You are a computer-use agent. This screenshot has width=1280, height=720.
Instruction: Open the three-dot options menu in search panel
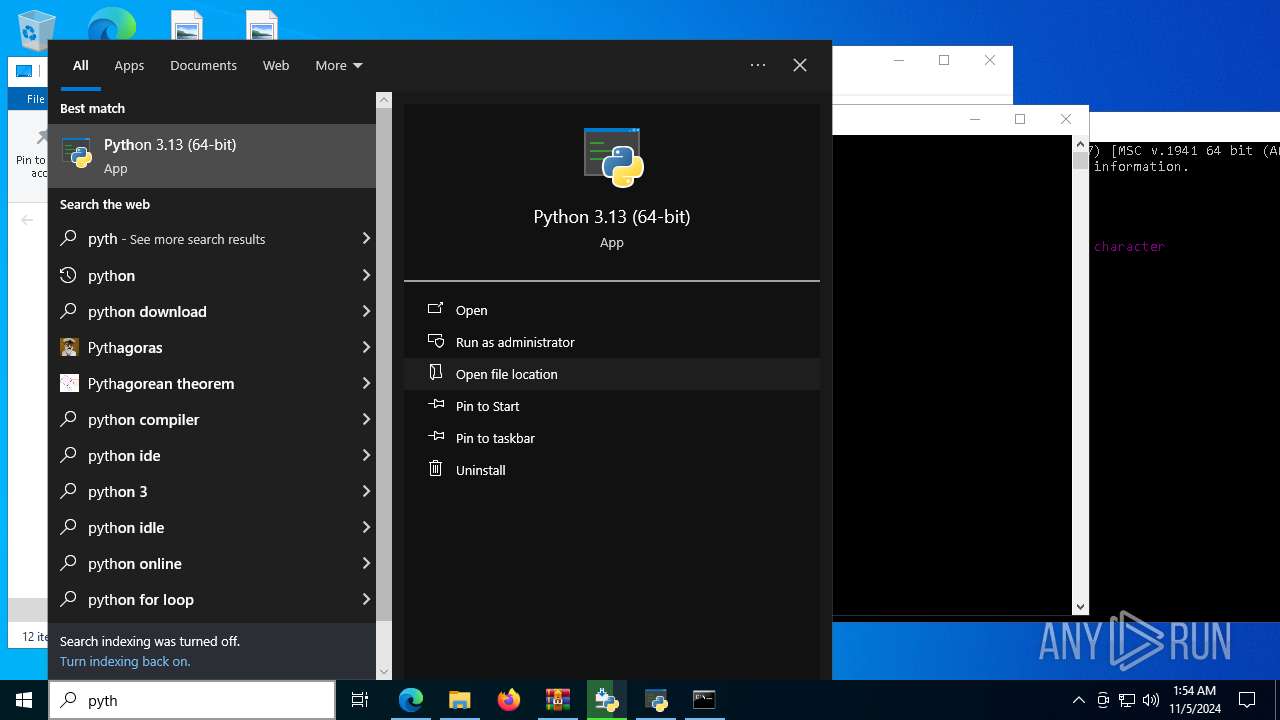pyautogui.click(x=758, y=65)
